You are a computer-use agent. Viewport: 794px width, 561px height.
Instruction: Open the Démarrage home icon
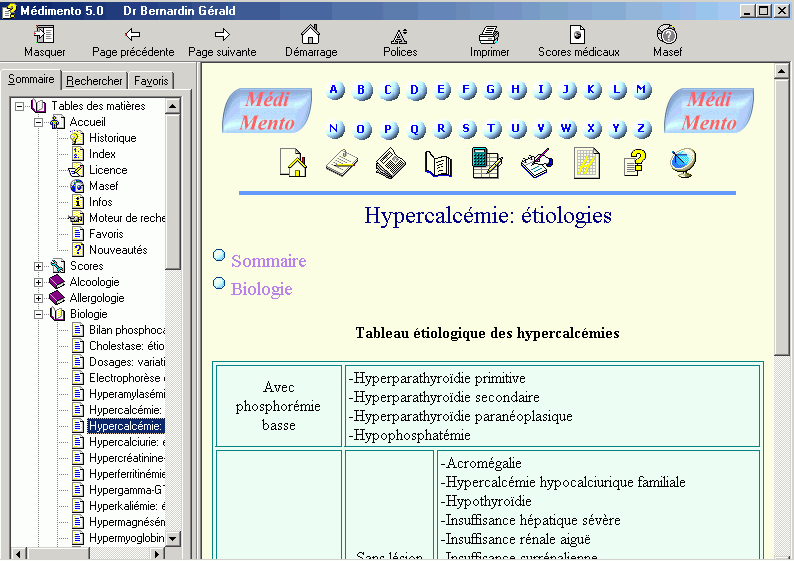tap(310, 34)
